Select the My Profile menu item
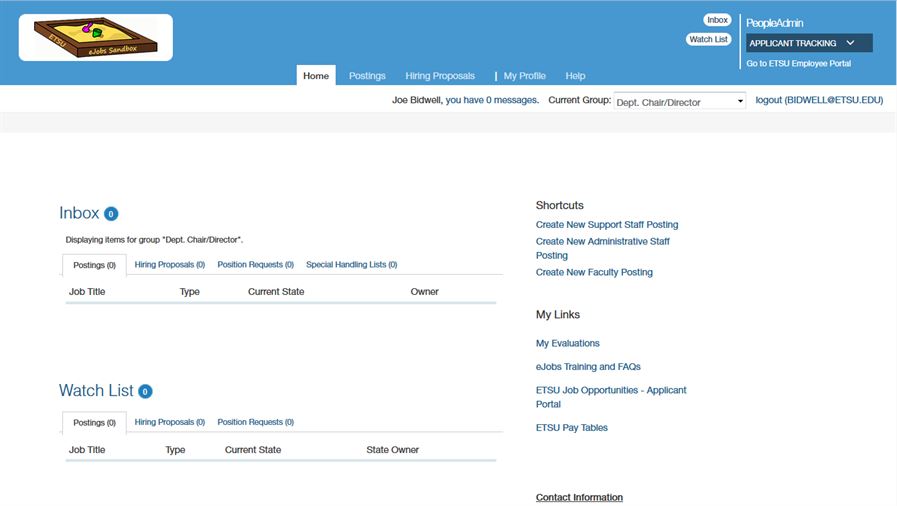 tap(524, 76)
